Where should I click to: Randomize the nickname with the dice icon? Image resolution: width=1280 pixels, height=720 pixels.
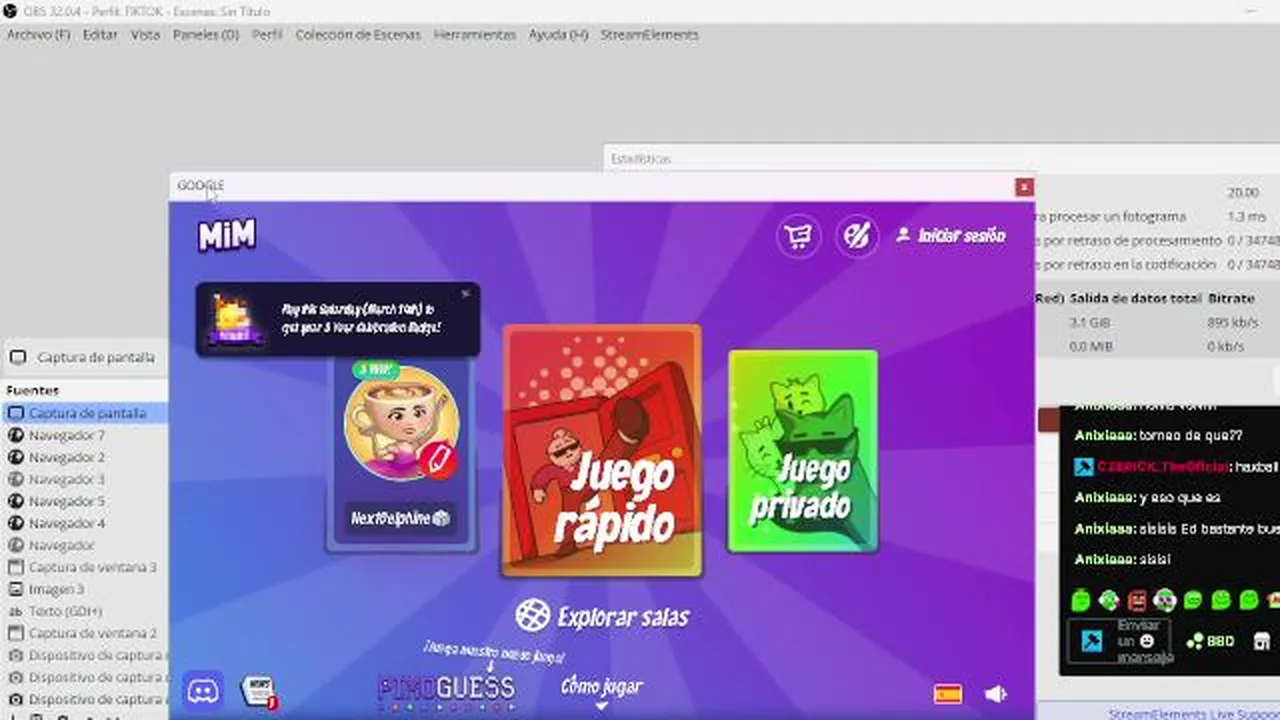click(x=441, y=518)
